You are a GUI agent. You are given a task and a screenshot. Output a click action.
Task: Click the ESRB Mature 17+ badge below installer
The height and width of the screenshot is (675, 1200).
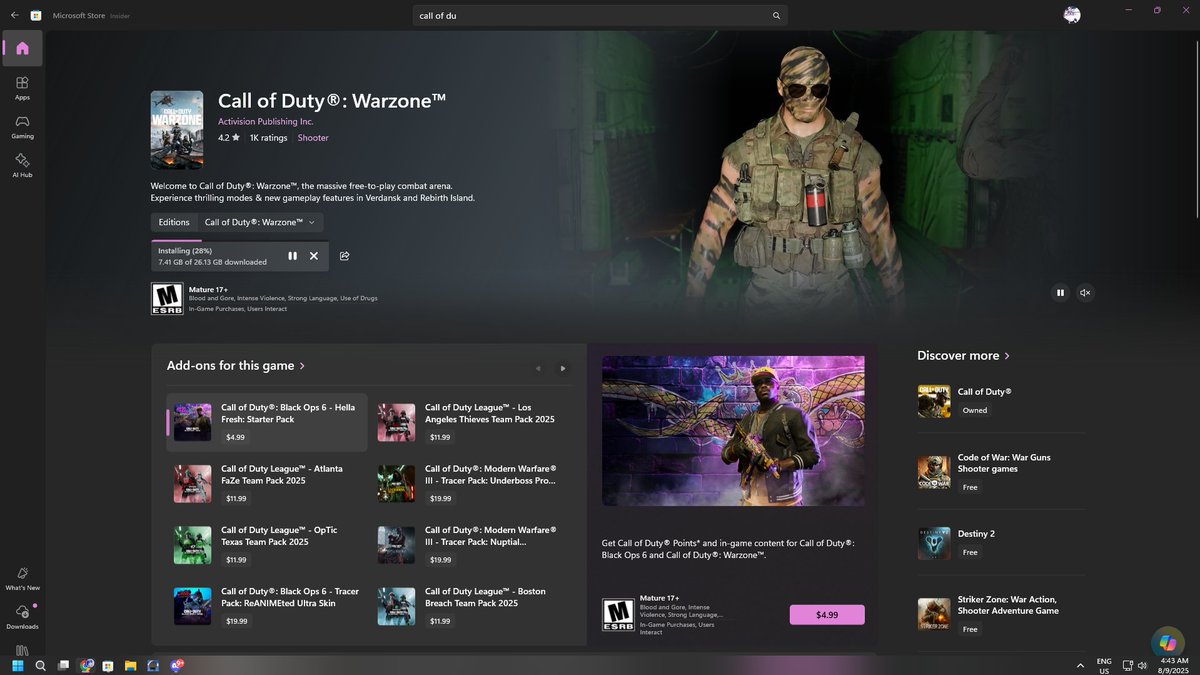[x=167, y=298]
